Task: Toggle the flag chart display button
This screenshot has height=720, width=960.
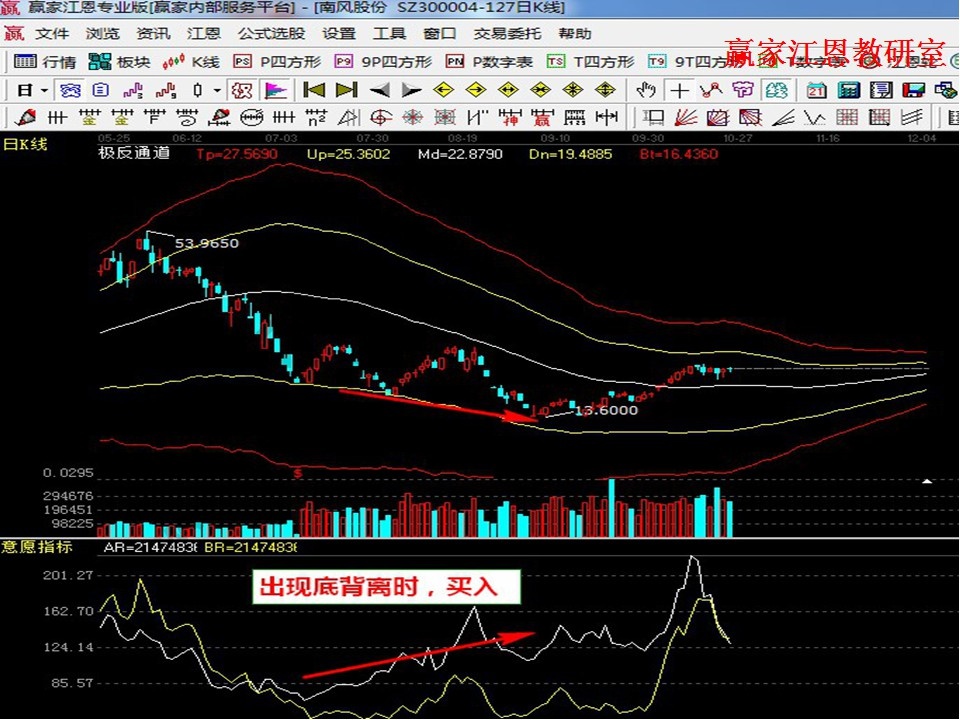Action: tap(274, 90)
